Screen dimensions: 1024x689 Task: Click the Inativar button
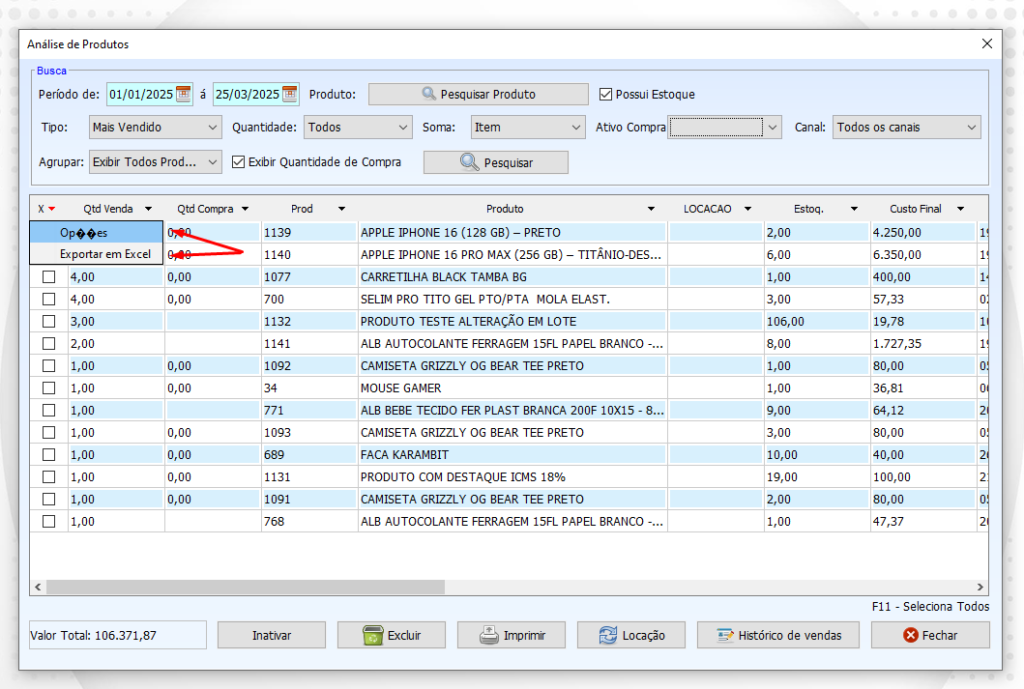(272, 635)
